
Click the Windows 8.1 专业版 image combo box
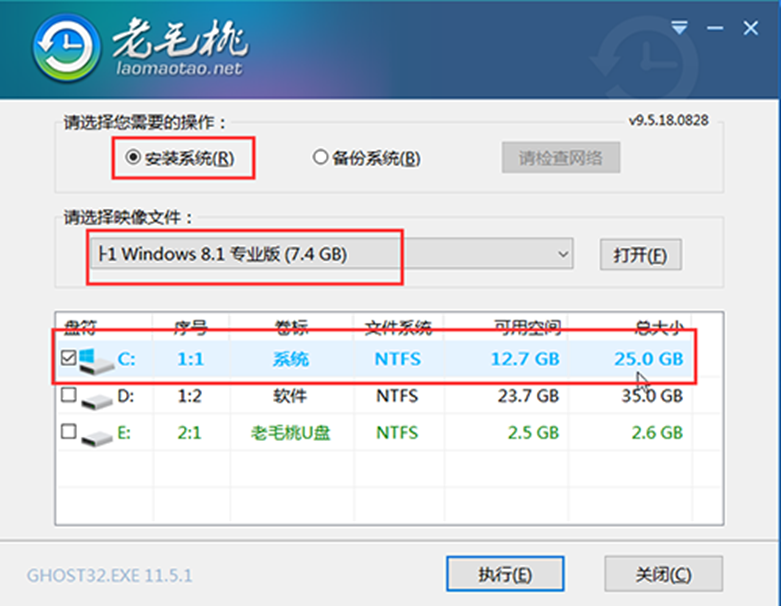332,254
